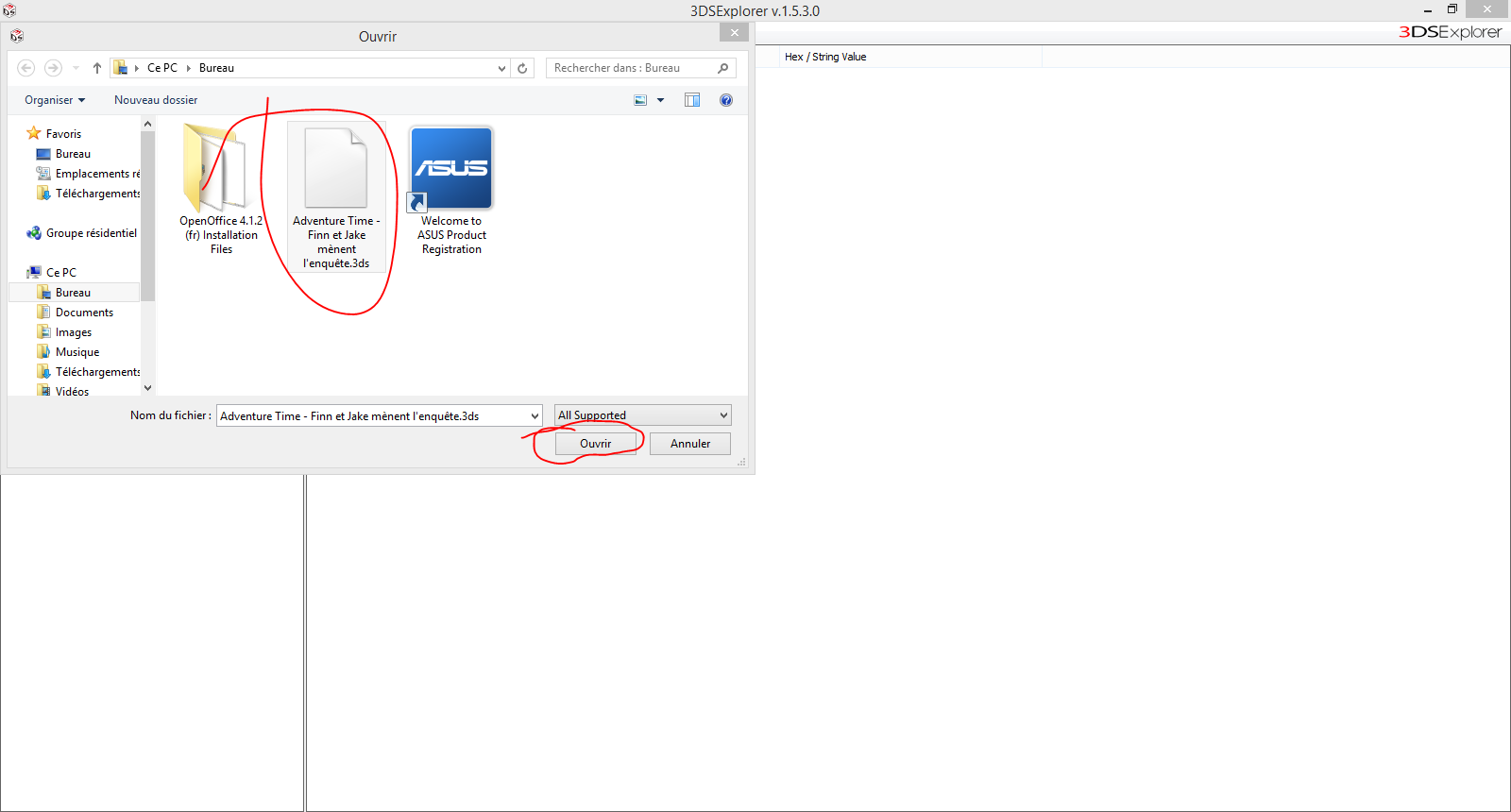Click the navigation pane scroll up arrow
Image resolution: width=1511 pixels, height=812 pixels.
[x=147, y=124]
